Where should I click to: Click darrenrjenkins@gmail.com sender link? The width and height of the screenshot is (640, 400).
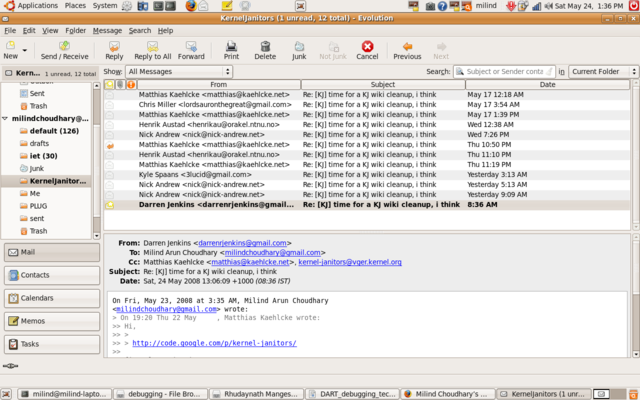pyautogui.click(x=242, y=243)
